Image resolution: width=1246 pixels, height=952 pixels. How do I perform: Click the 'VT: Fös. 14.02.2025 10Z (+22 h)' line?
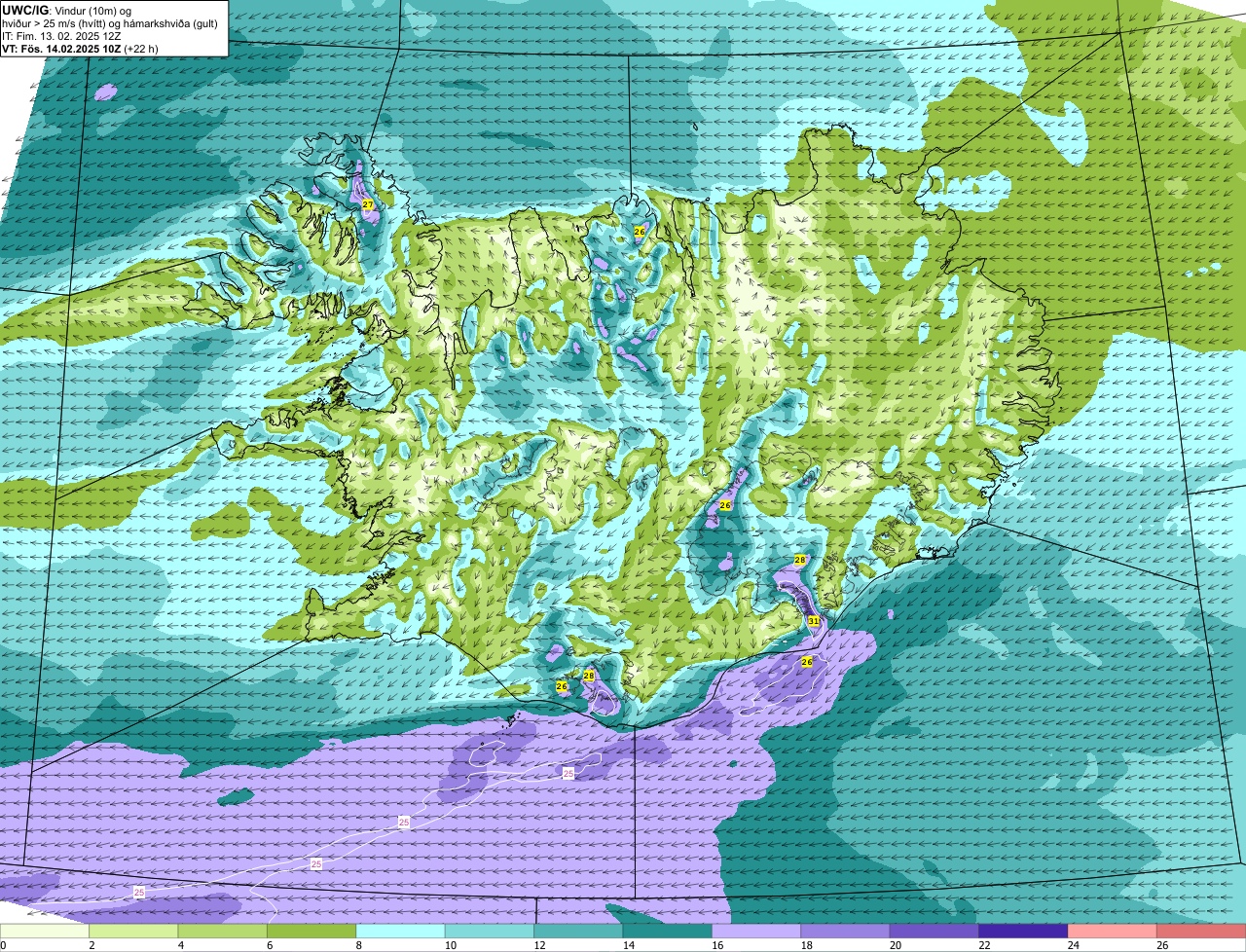pos(80,48)
